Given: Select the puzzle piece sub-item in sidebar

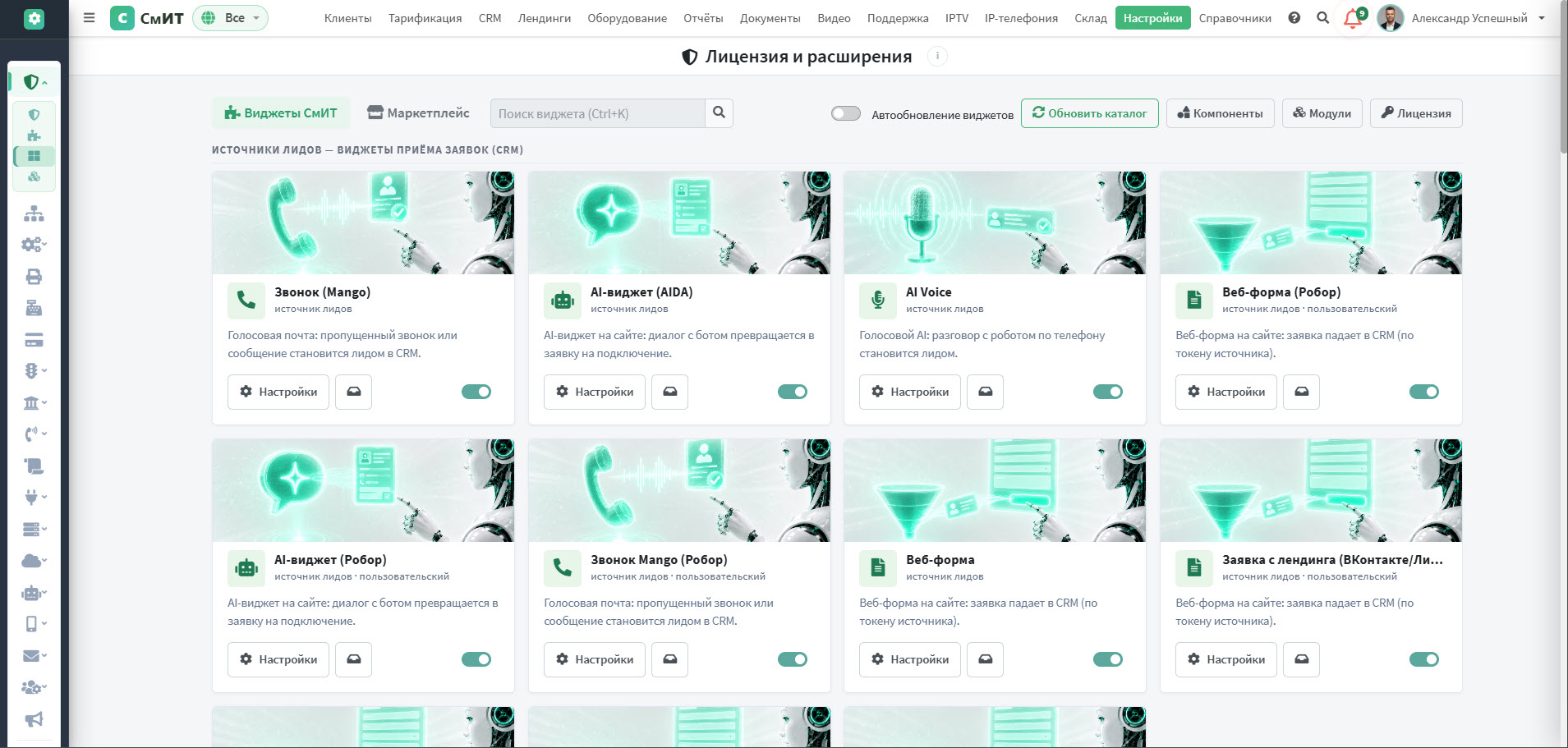Looking at the screenshot, I should [34, 135].
